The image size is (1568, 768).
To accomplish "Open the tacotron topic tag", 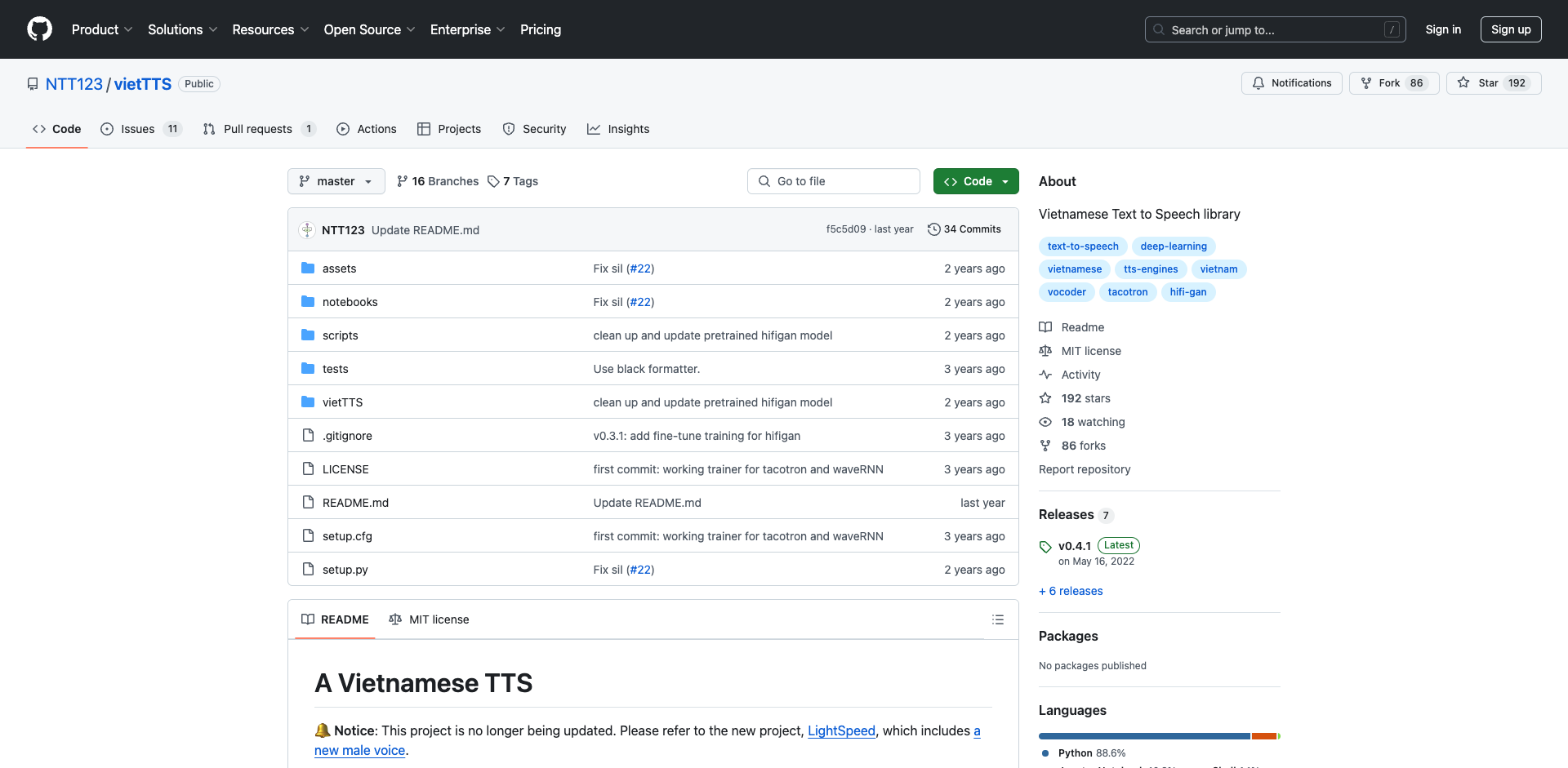I will 1128,292.
